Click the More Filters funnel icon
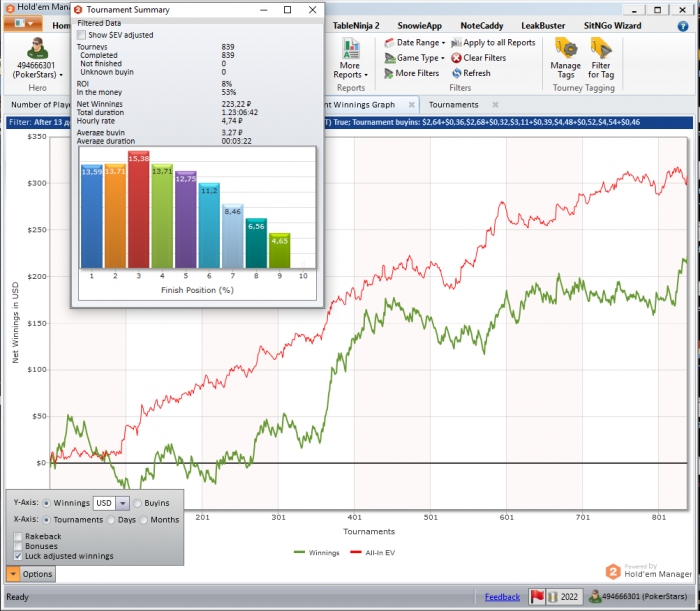This screenshot has width=700, height=611. [x=389, y=73]
